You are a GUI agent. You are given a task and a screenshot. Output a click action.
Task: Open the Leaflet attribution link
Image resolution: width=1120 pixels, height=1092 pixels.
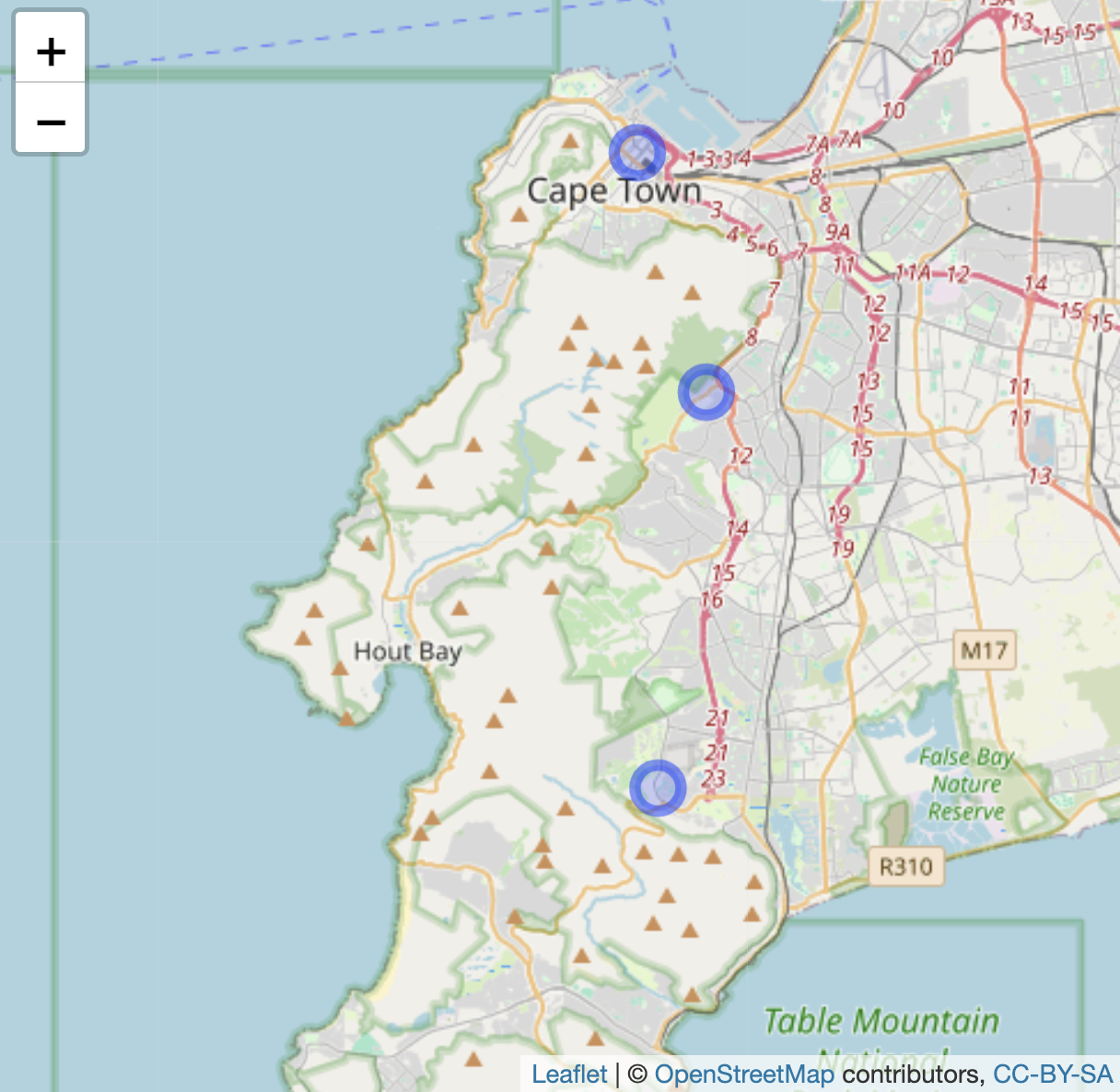coord(569,1074)
